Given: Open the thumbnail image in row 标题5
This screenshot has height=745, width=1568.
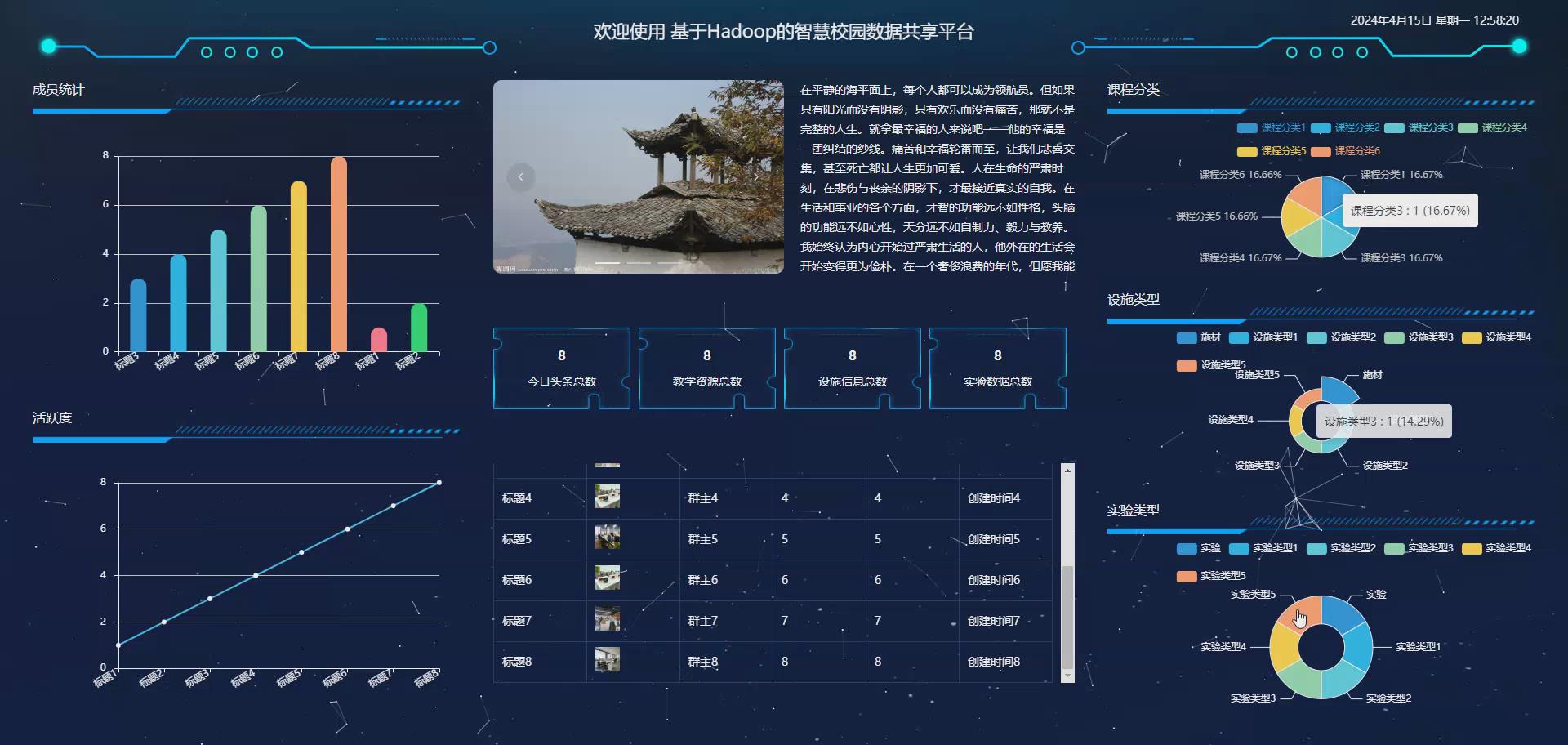Looking at the screenshot, I should point(607,537).
